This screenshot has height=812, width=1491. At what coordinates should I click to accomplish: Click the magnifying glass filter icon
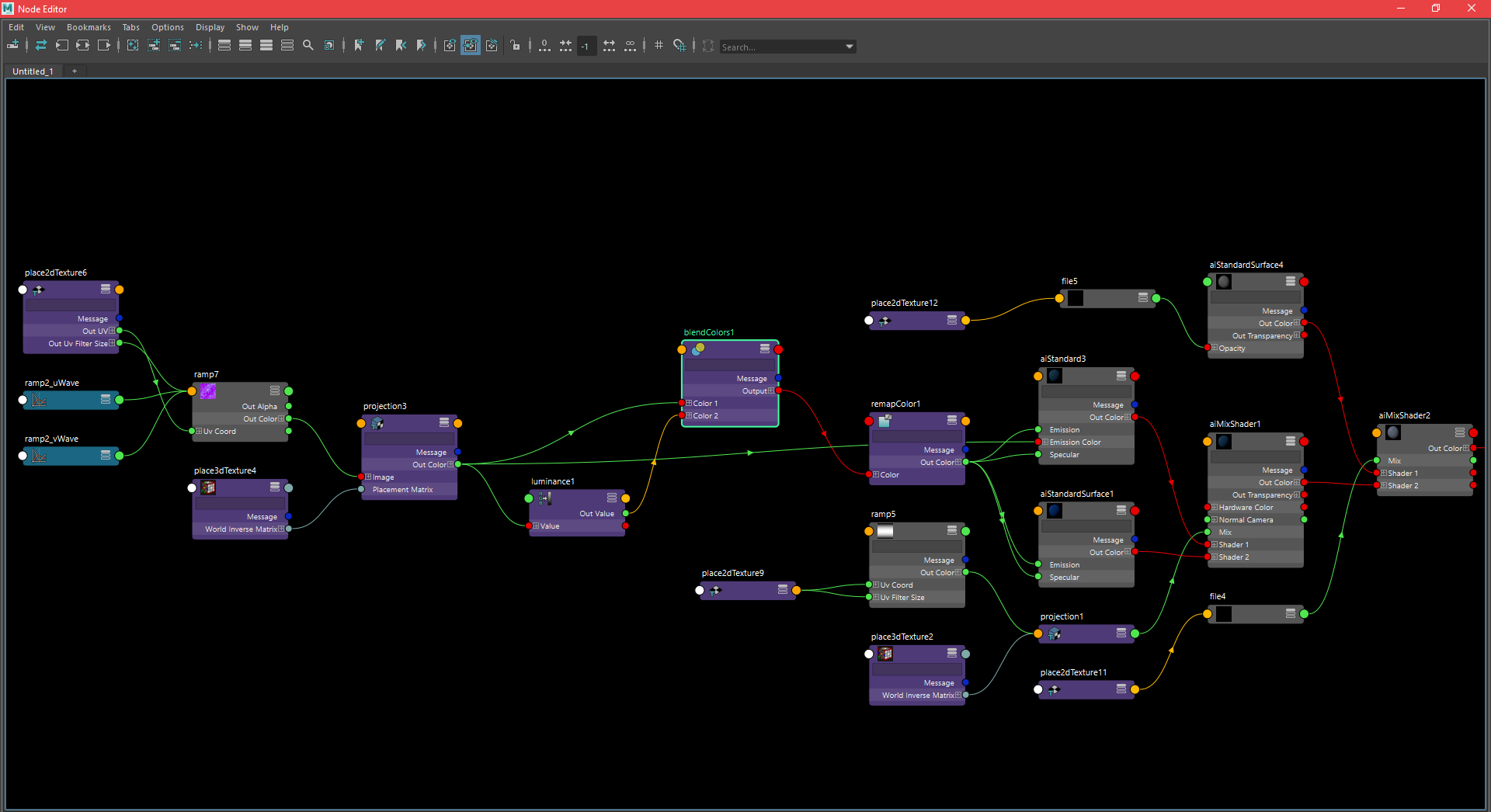tap(308, 45)
